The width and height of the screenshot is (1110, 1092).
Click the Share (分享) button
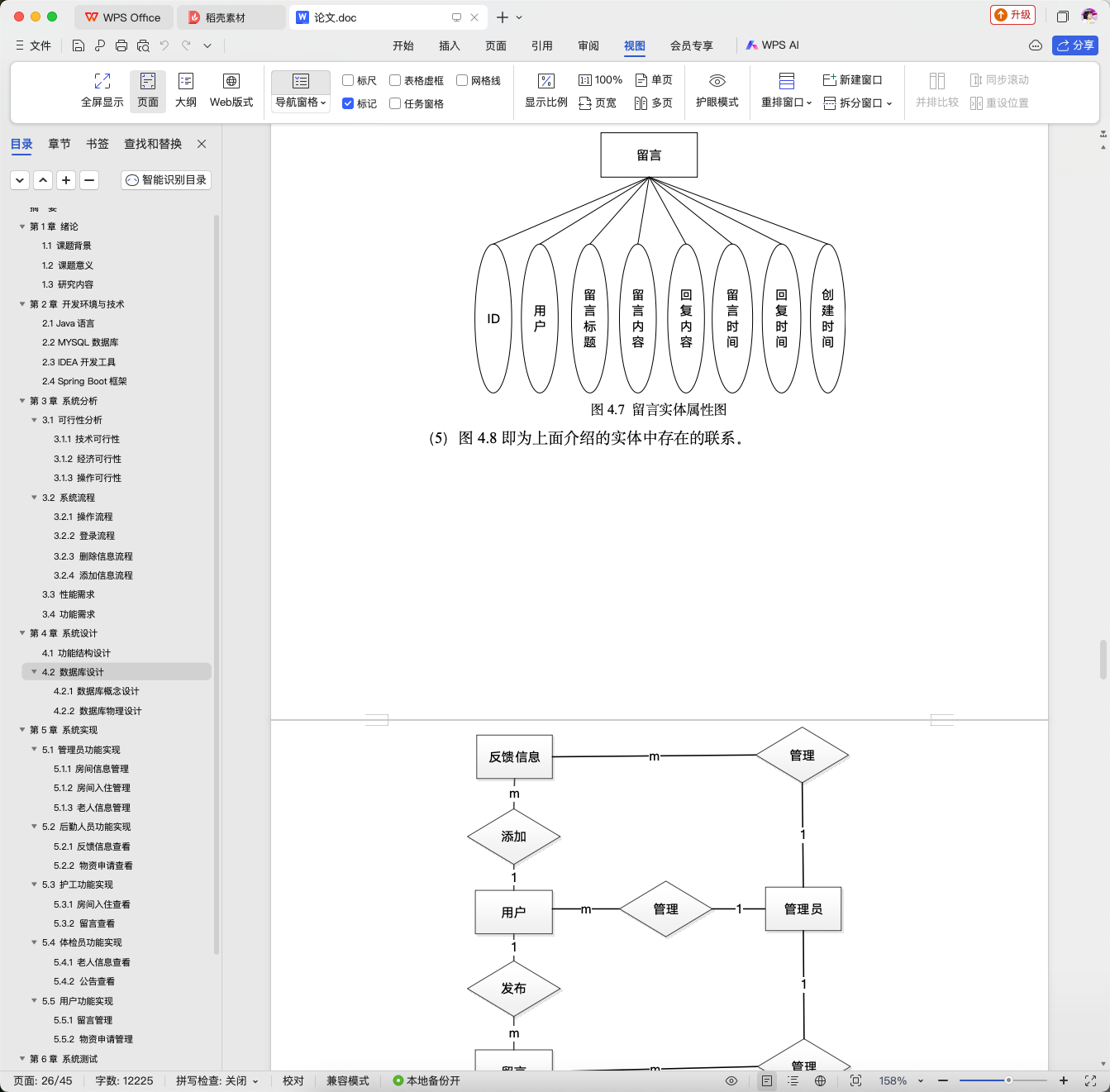pos(1074,45)
